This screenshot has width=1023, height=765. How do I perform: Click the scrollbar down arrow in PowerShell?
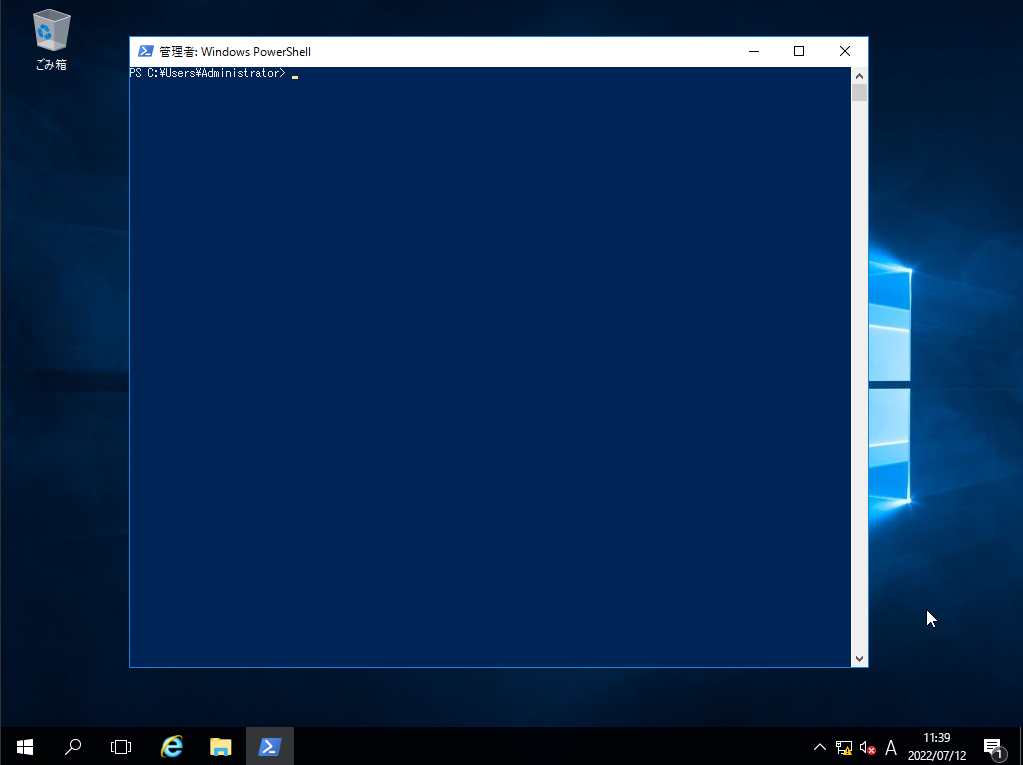point(859,659)
